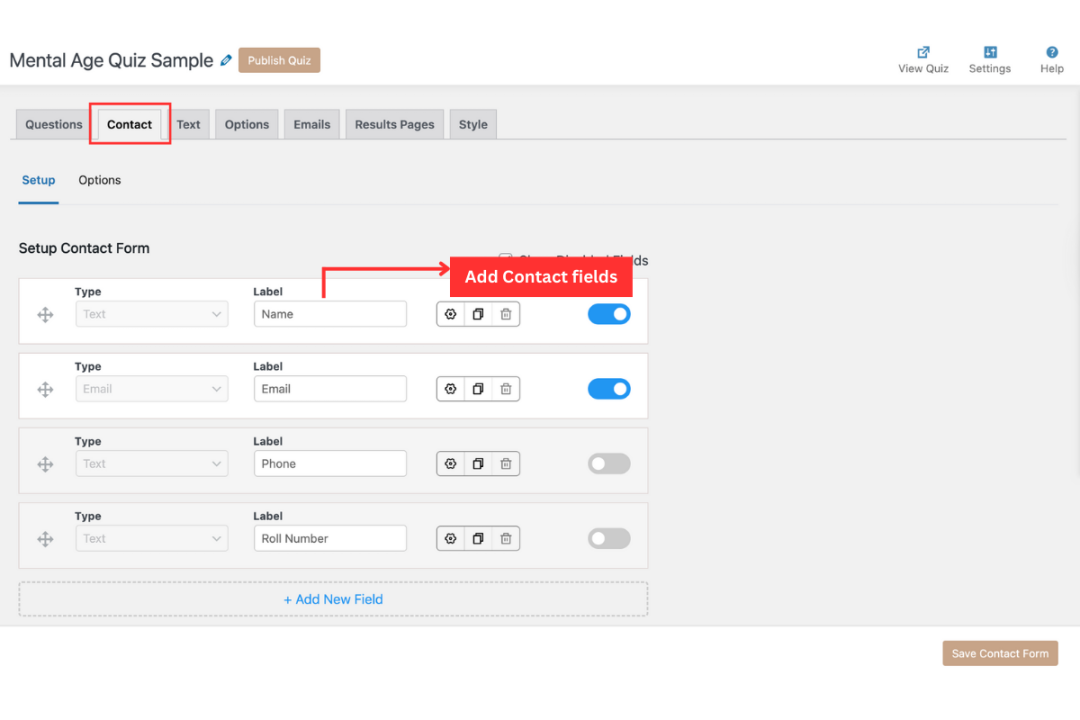Disable the Name field toggle
Screen dimensions: 1080x720
point(609,314)
